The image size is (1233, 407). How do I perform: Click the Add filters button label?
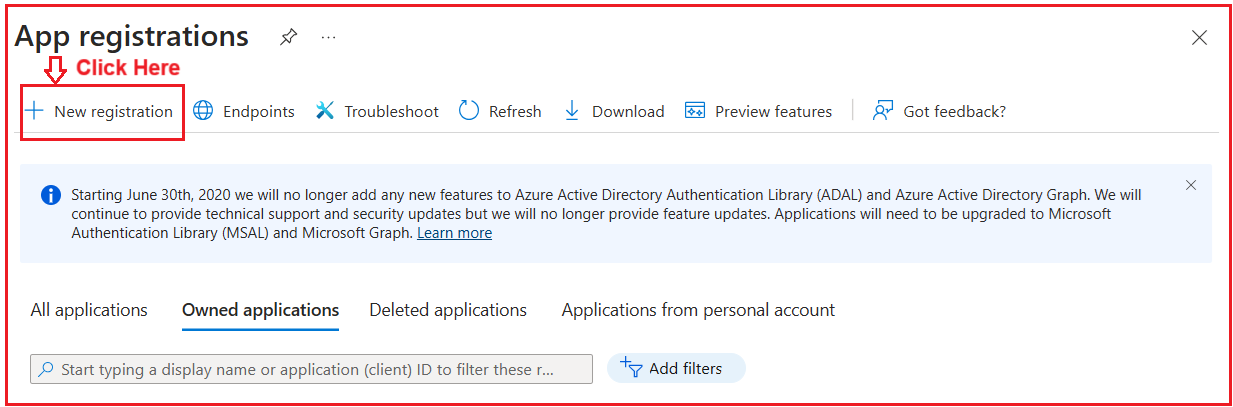(x=685, y=368)
